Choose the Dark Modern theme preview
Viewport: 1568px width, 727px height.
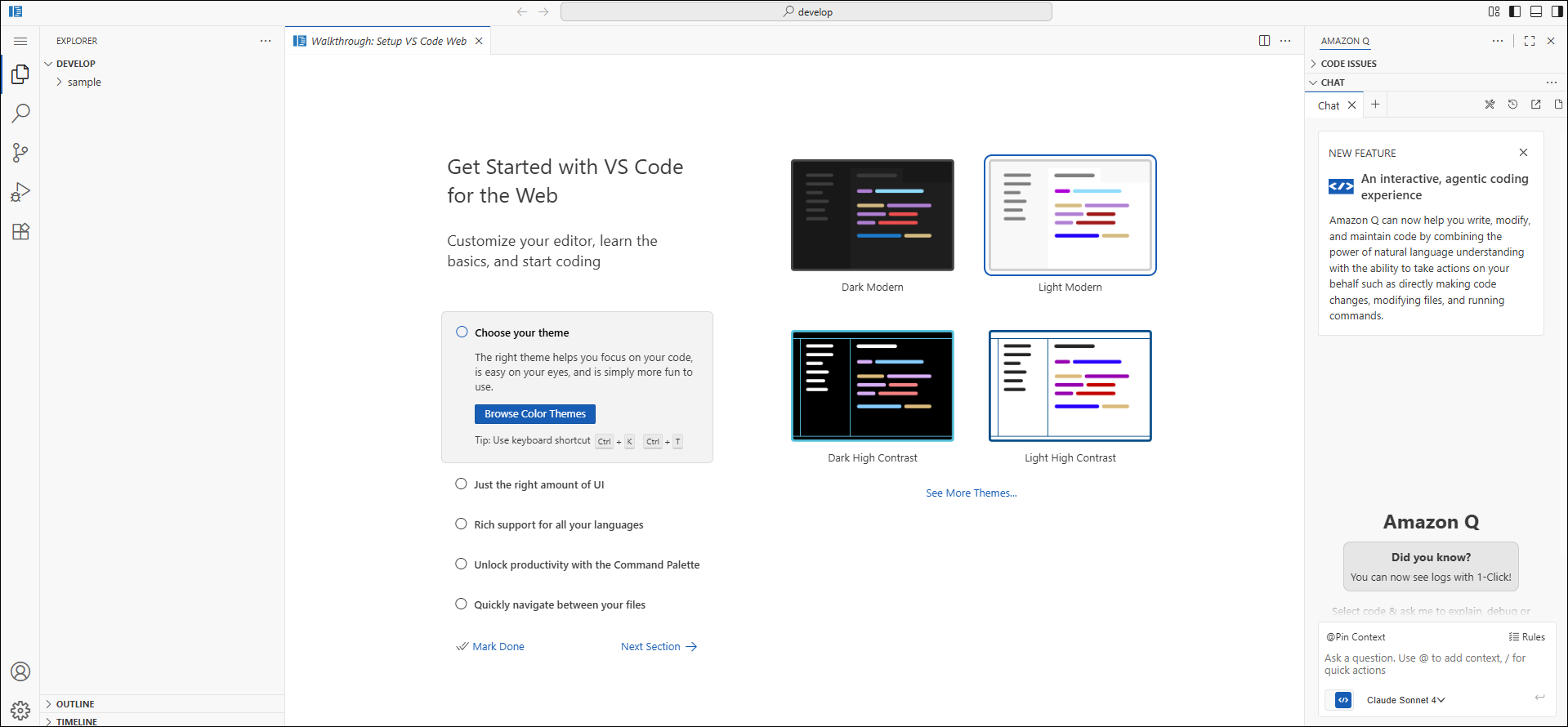pyautogui.click(x=872, y=216)
